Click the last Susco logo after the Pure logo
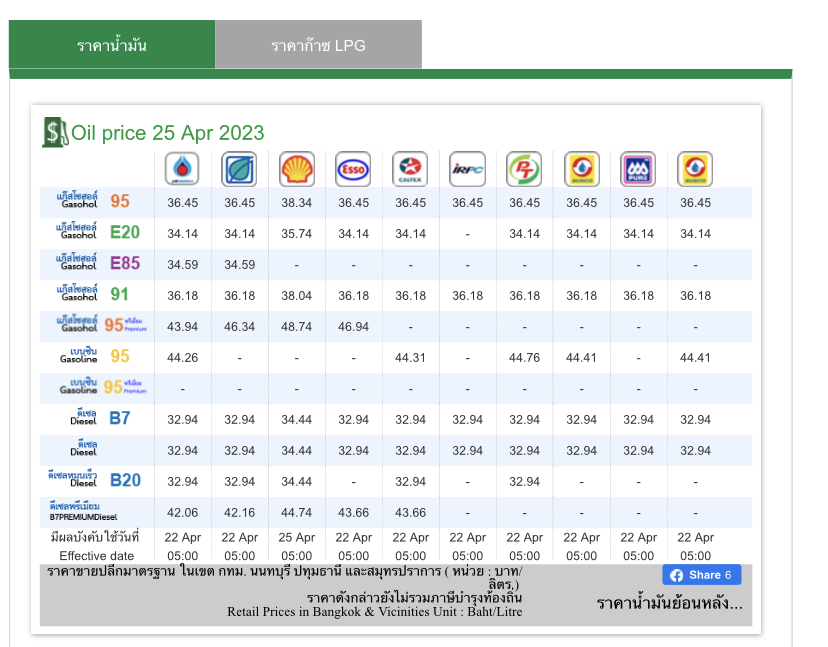Viewport: 828px width, 647px height. coord(695,169)
